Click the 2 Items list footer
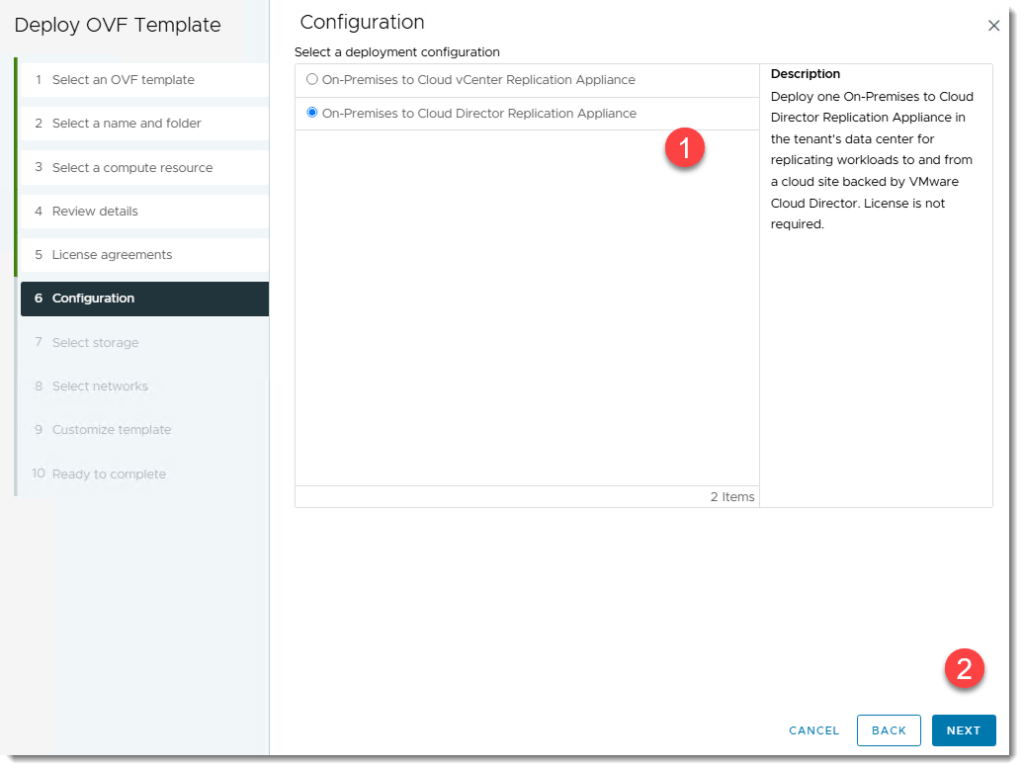The height and width of the screenshot is (770, 1024). coord(732,497)
